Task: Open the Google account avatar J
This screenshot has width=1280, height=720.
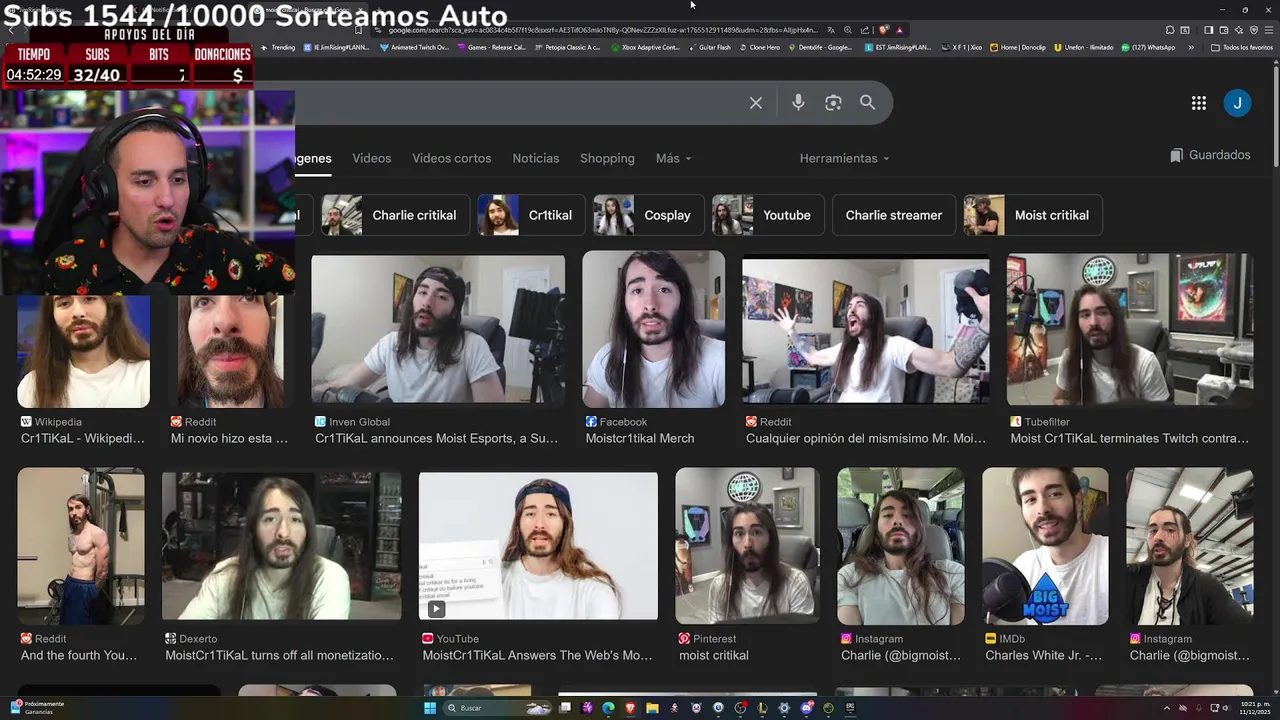Action: tap(1237, 103)
